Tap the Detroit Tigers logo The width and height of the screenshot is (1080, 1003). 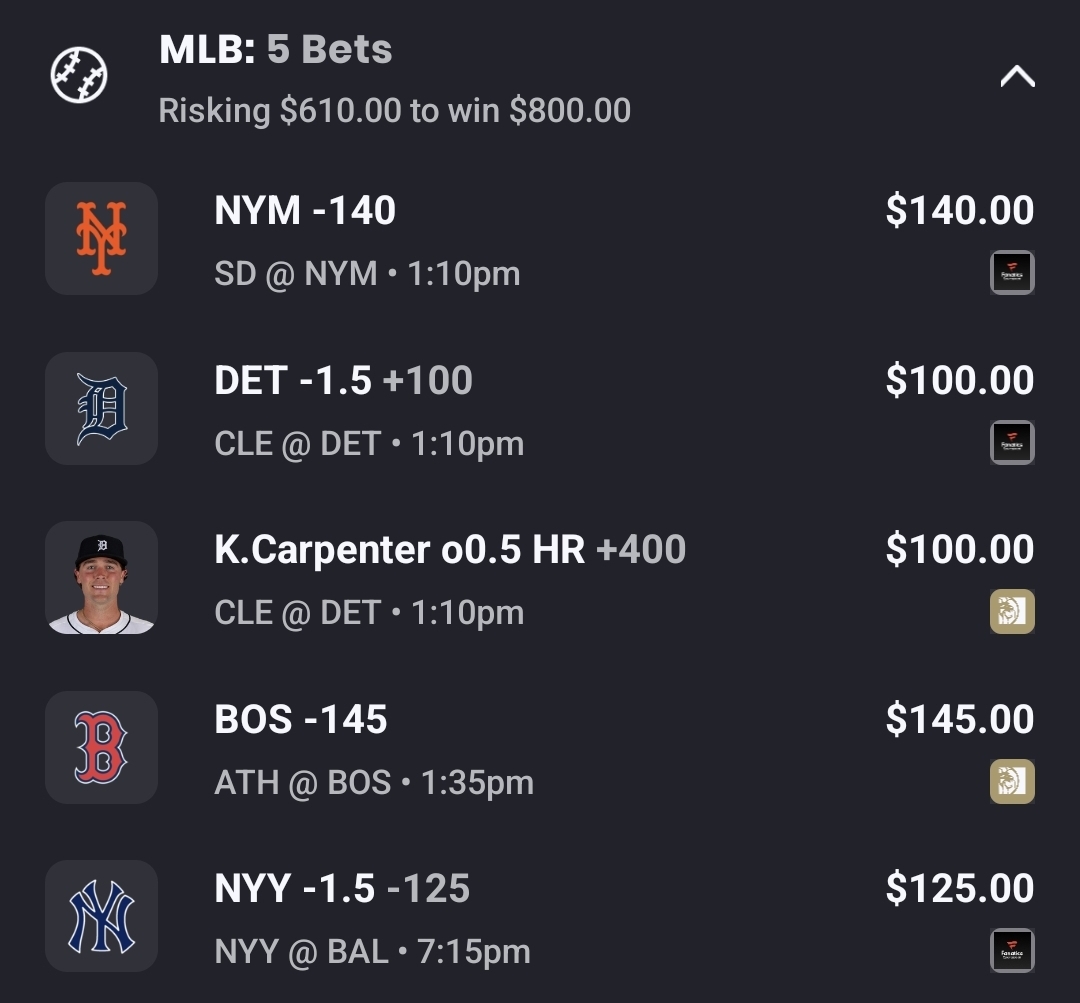coord(101,408)
